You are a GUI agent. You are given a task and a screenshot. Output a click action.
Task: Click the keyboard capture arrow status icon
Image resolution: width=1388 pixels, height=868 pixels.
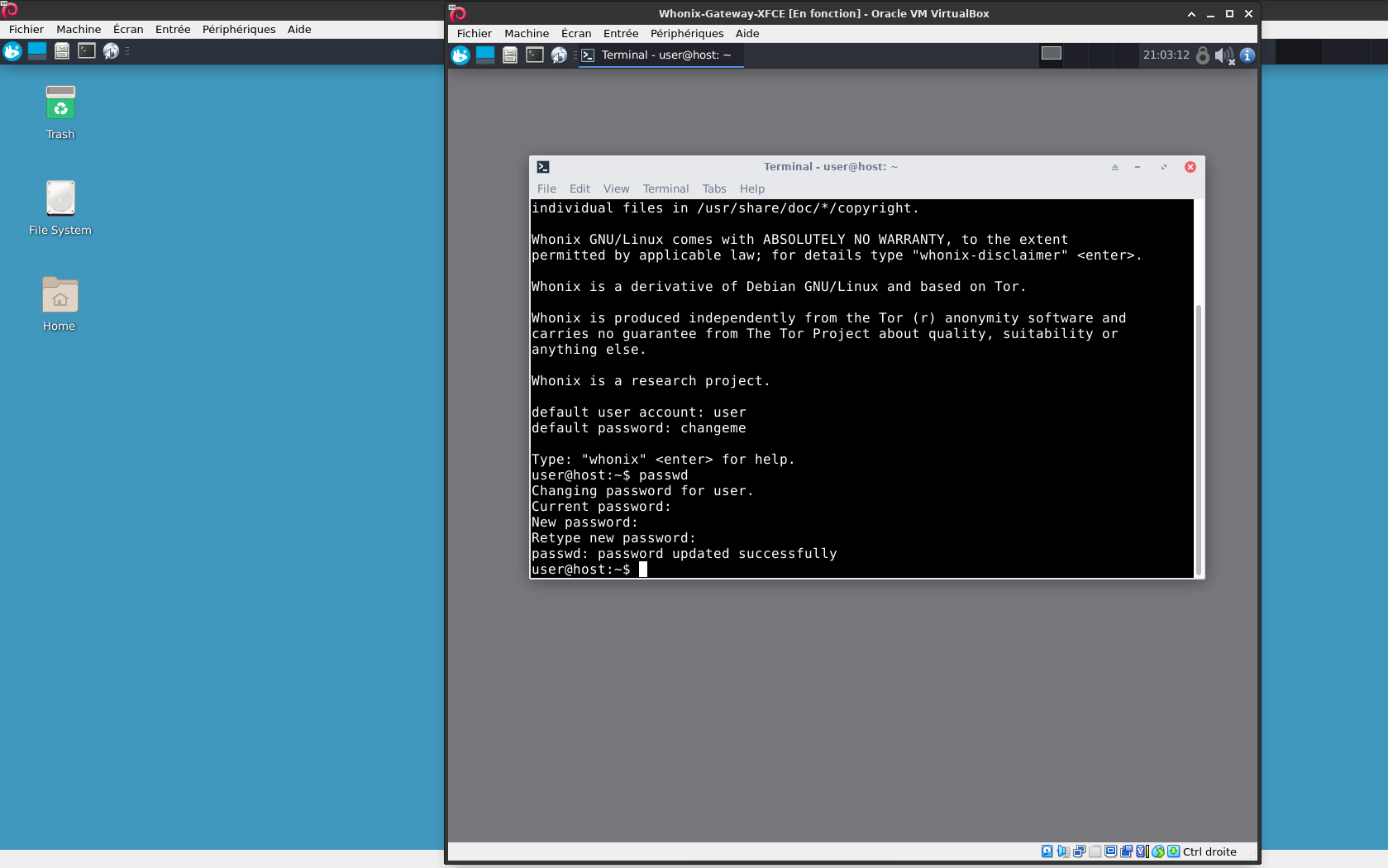(1174, 851)
